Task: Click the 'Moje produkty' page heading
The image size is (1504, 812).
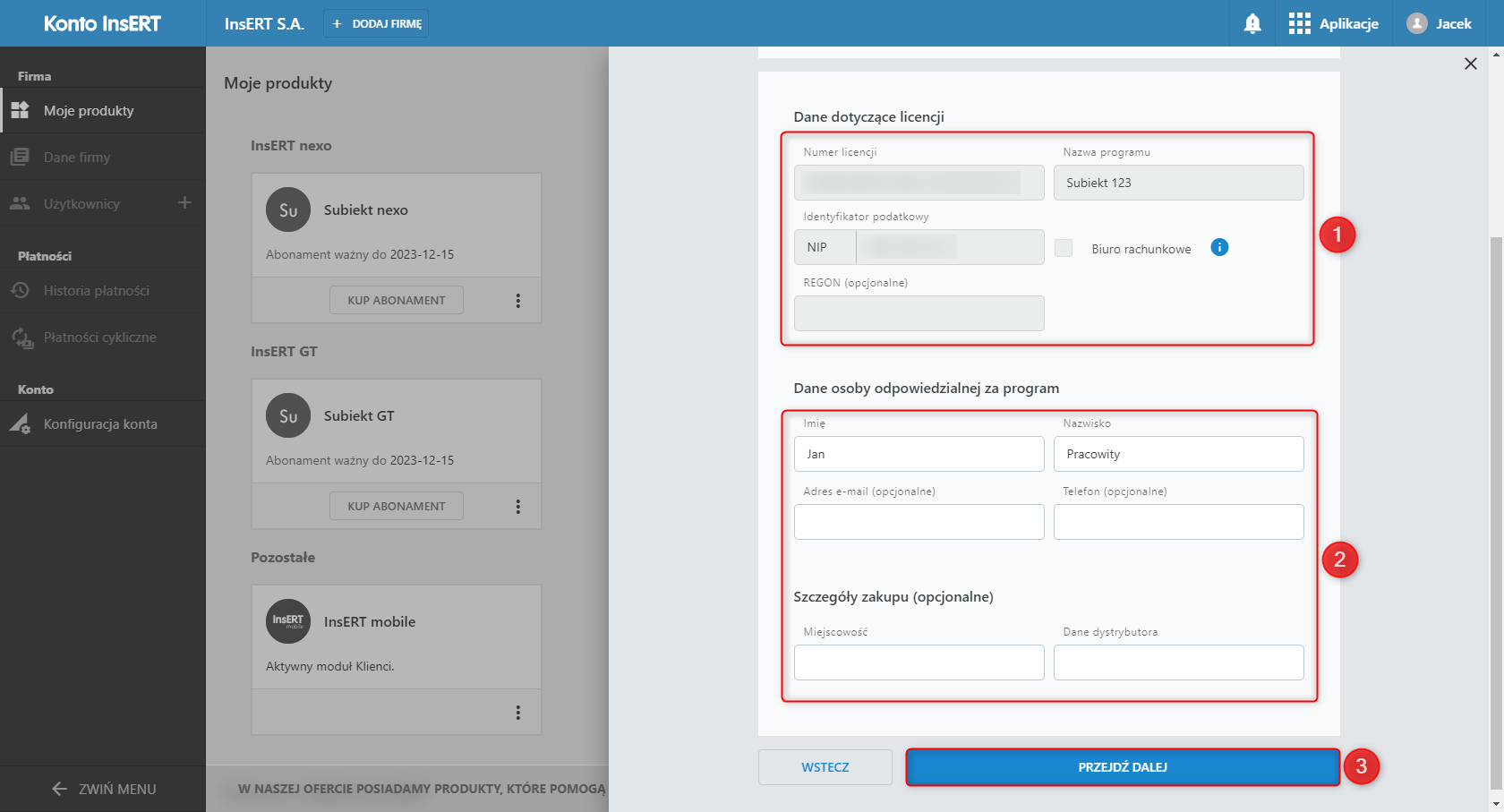Action: tap(278, 83)
